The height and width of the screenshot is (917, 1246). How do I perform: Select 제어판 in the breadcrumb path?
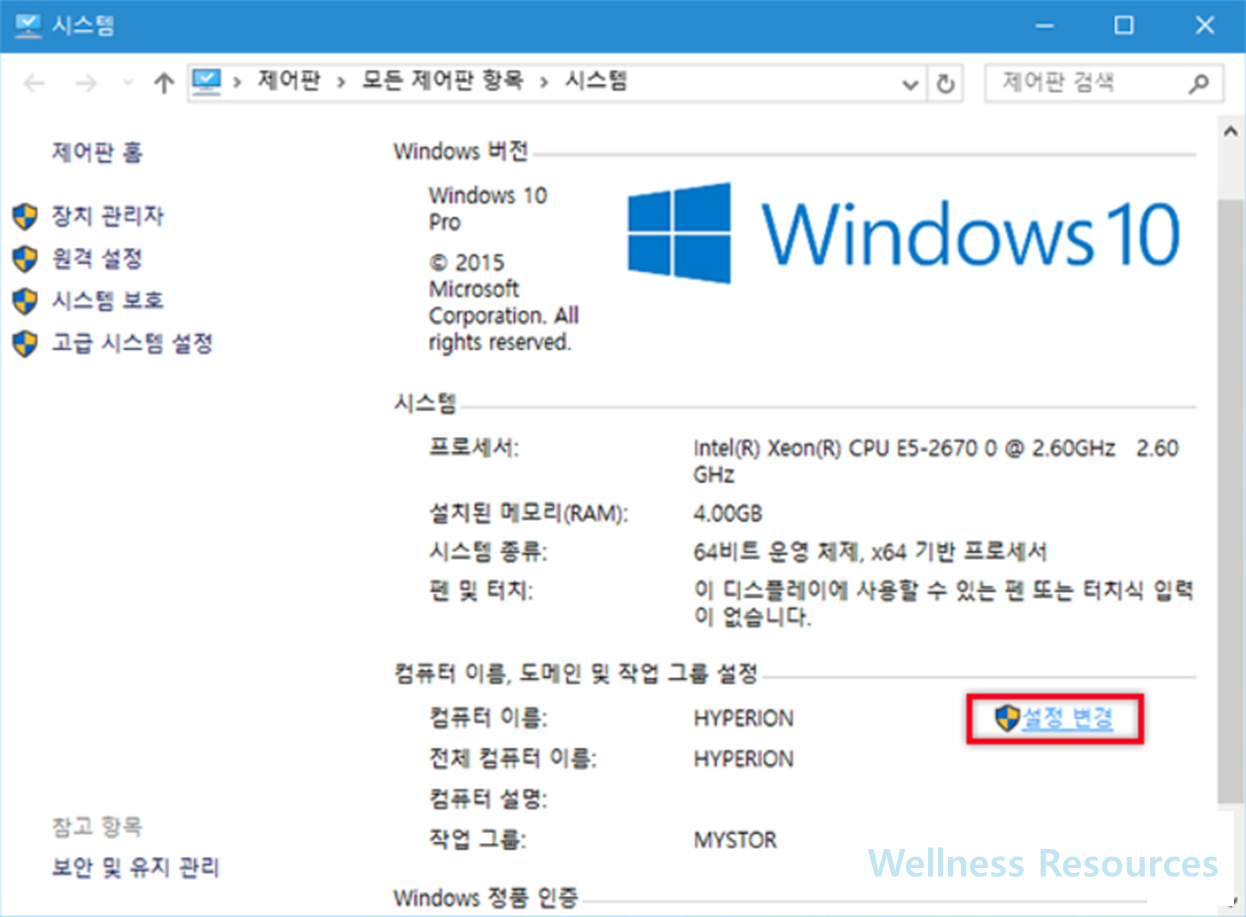(289, 82)
